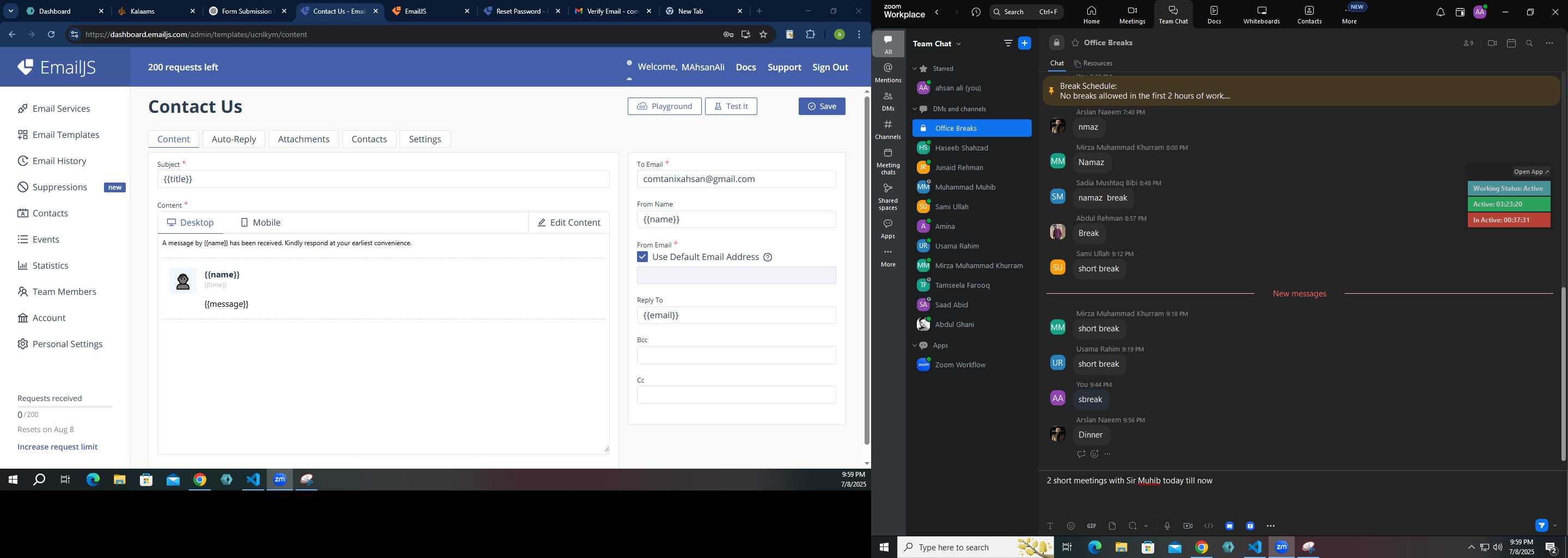Collapse Starred section
1568x558 pixels.
tap(914, 69)
